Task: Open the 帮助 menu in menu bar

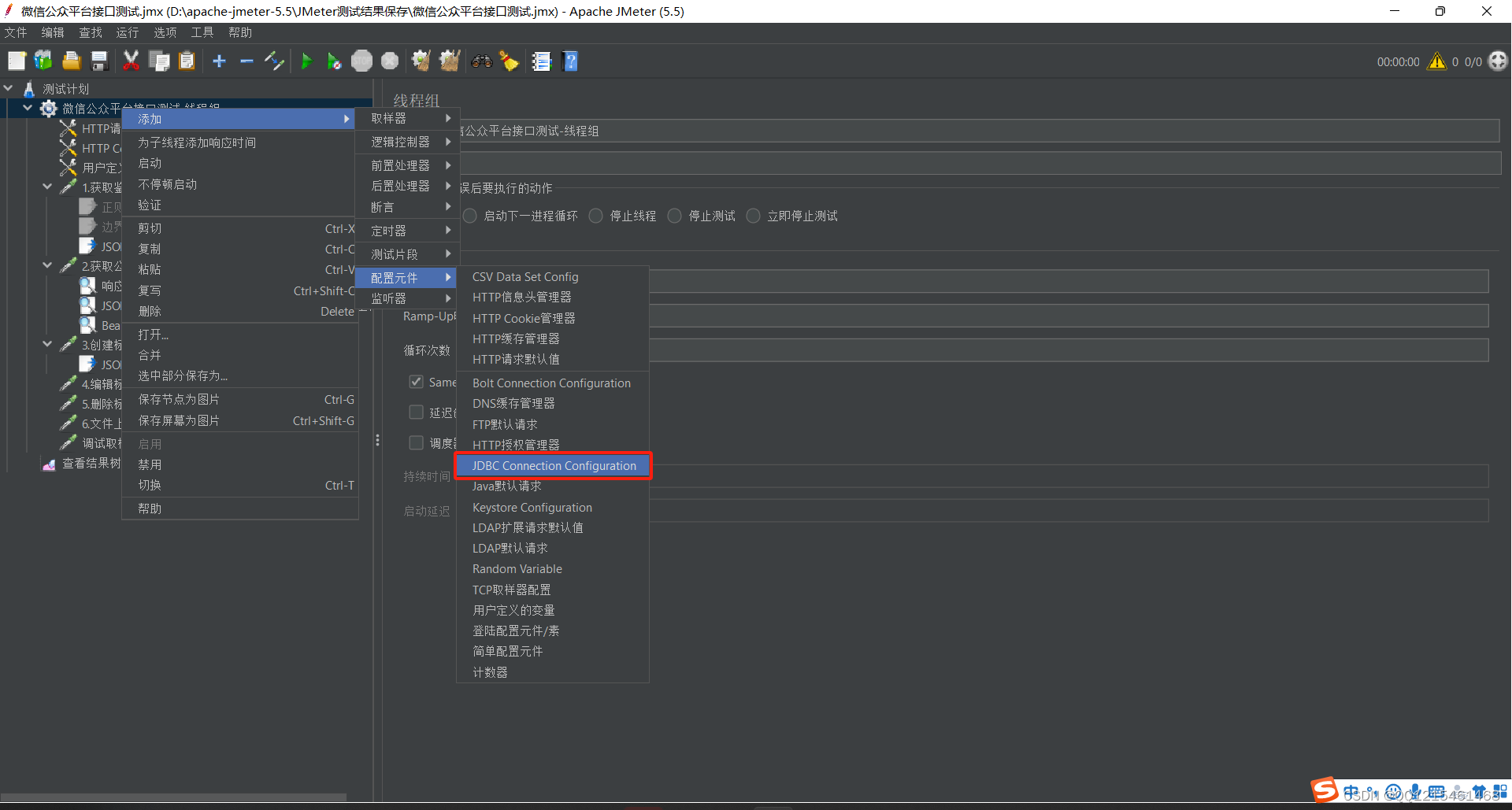Action: pos(240,32)
